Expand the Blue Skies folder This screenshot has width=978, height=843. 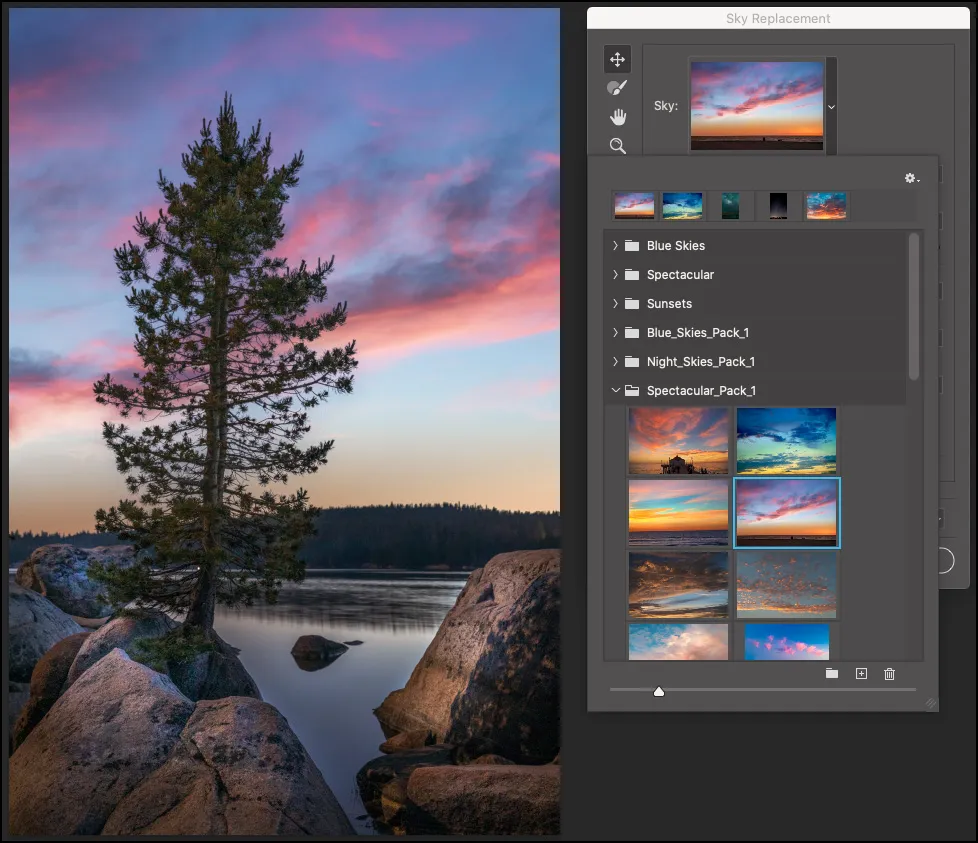[615, 246]
